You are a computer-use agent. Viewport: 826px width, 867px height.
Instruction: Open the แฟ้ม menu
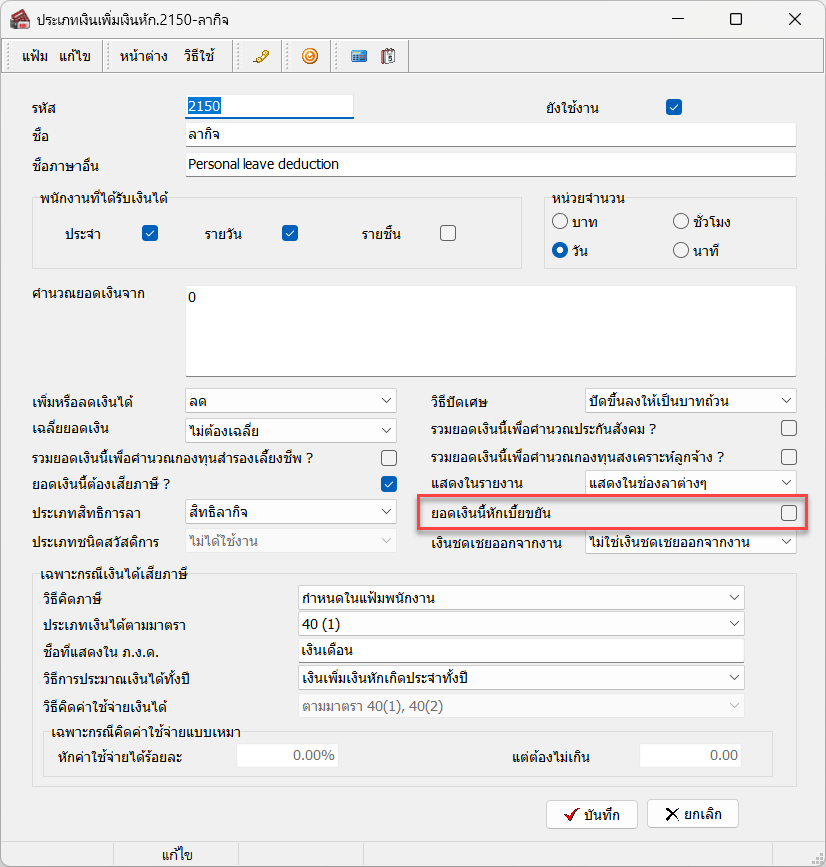click(x=35, y=57)
